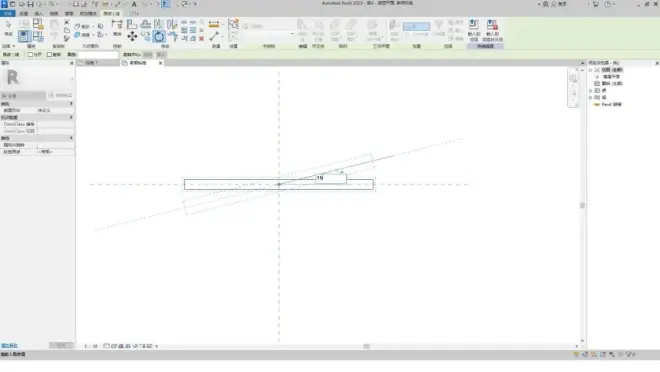Click the Properties help link at bottom
Image resolution: width=660 pixels, height=372 pixels.
coord(9,345)
